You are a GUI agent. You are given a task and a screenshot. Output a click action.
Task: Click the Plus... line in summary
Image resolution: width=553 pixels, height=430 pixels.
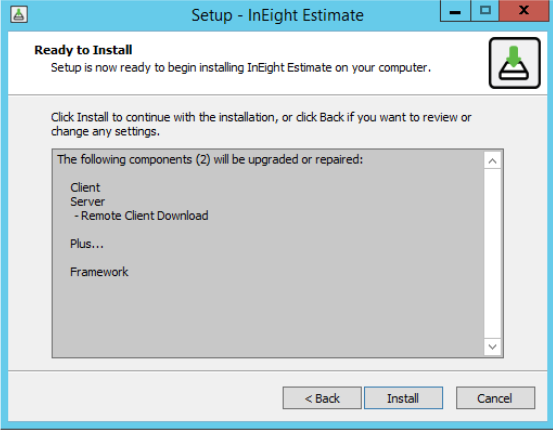(87, 244)
